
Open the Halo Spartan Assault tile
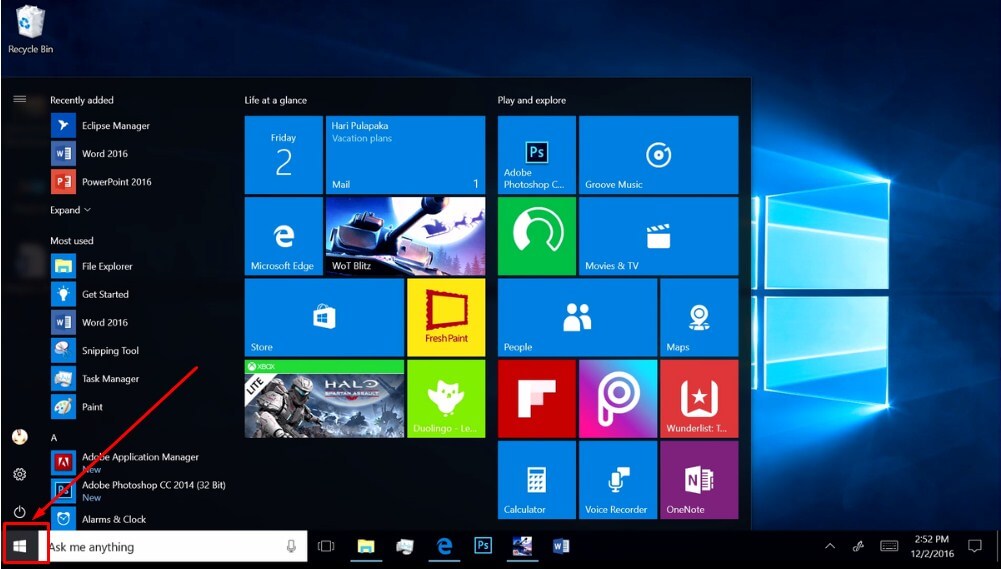click(324, 398)
